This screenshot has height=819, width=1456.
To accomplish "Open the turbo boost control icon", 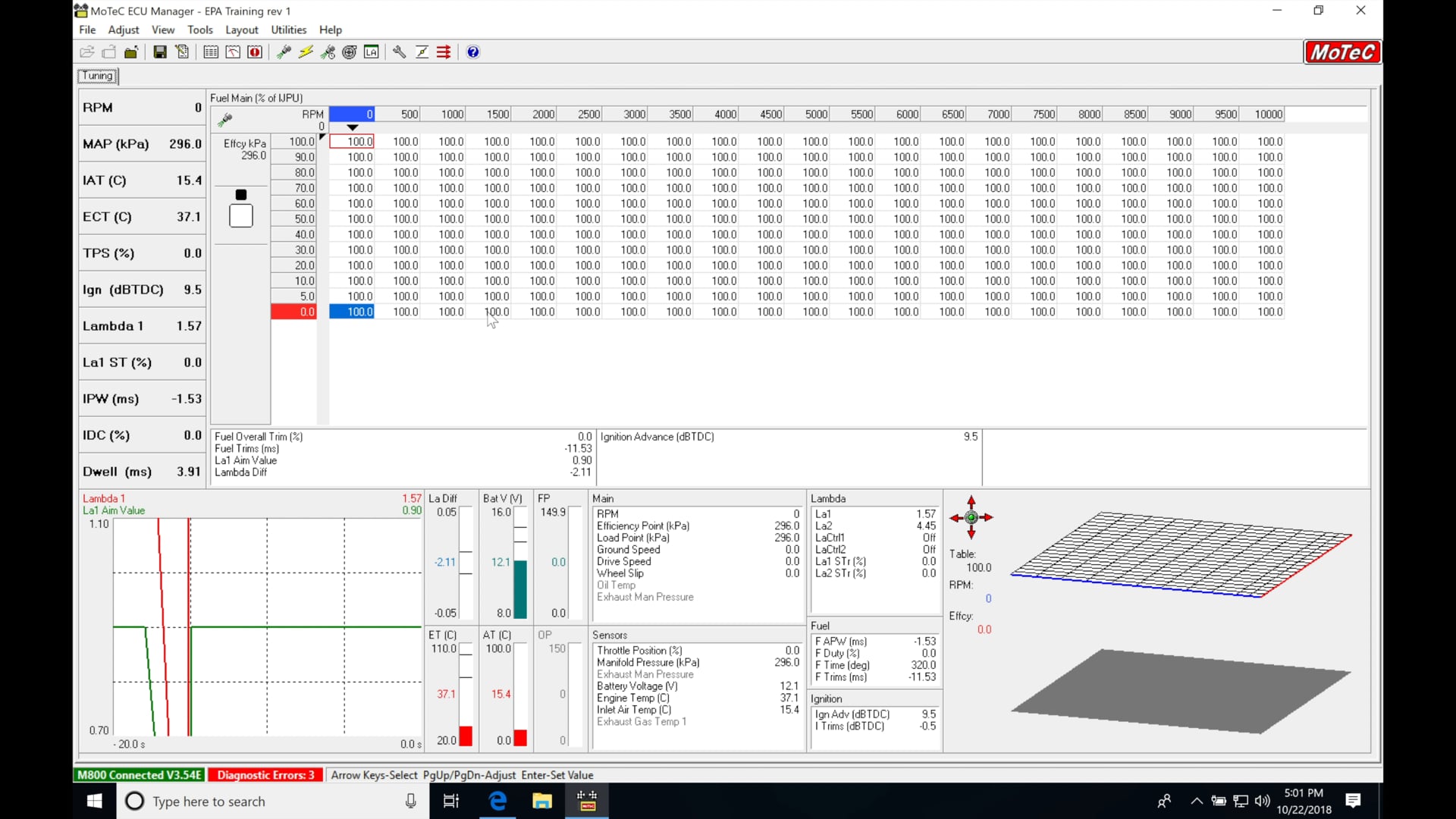I will coord(349,52).
